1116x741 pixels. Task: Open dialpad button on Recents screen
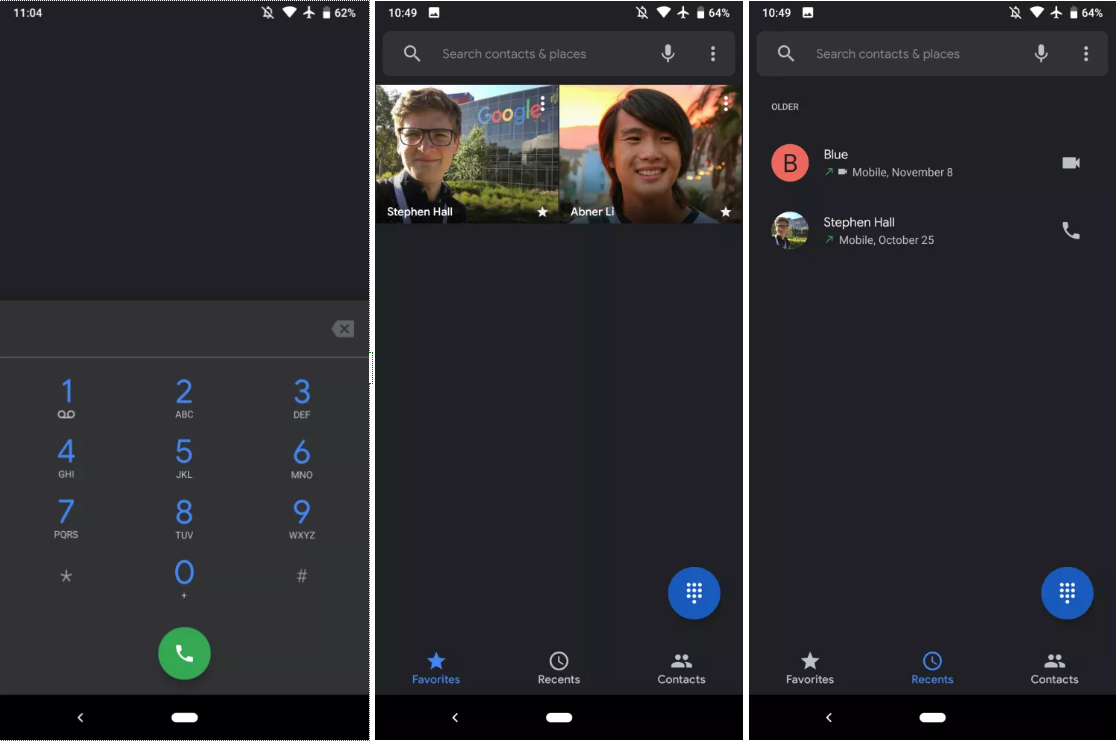(1067, 592)
